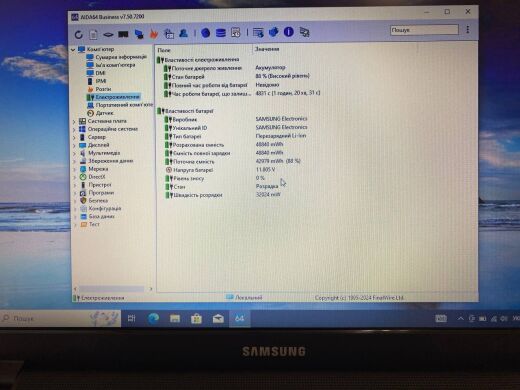
Task: Collapse the Комп'ютер tree node
Action: click(73, 50)
